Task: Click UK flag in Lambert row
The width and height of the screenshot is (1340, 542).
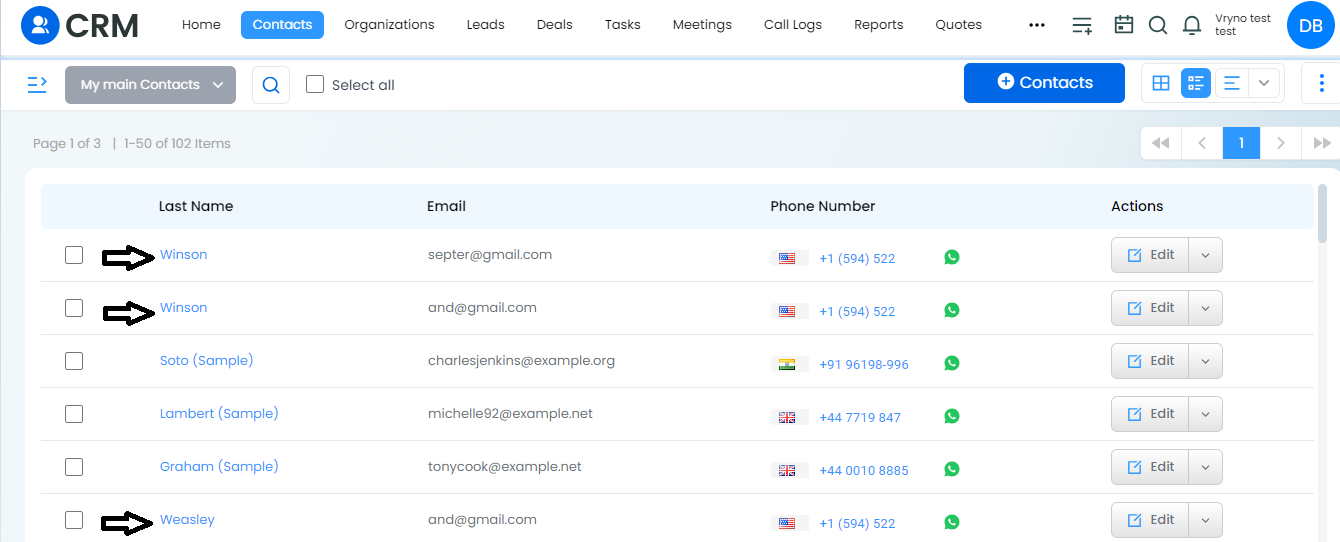Action: (x=787, y=417)
